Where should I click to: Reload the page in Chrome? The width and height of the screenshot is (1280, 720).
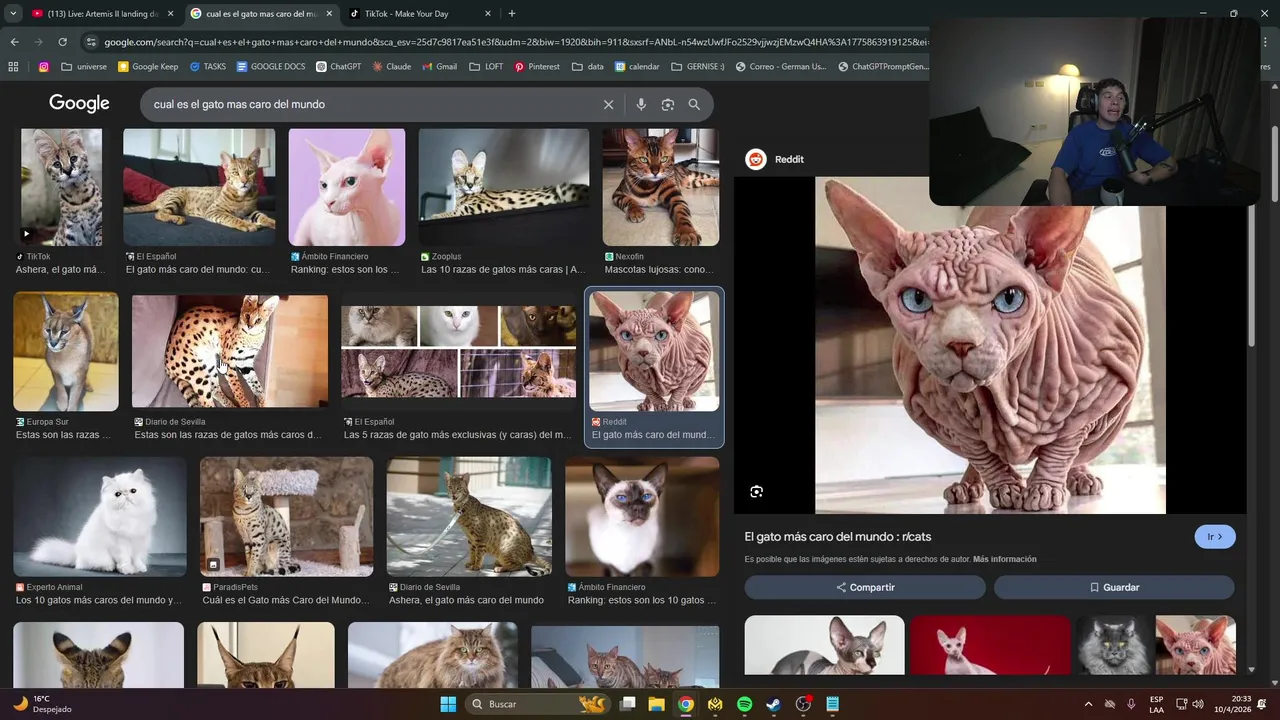[62, 42]
